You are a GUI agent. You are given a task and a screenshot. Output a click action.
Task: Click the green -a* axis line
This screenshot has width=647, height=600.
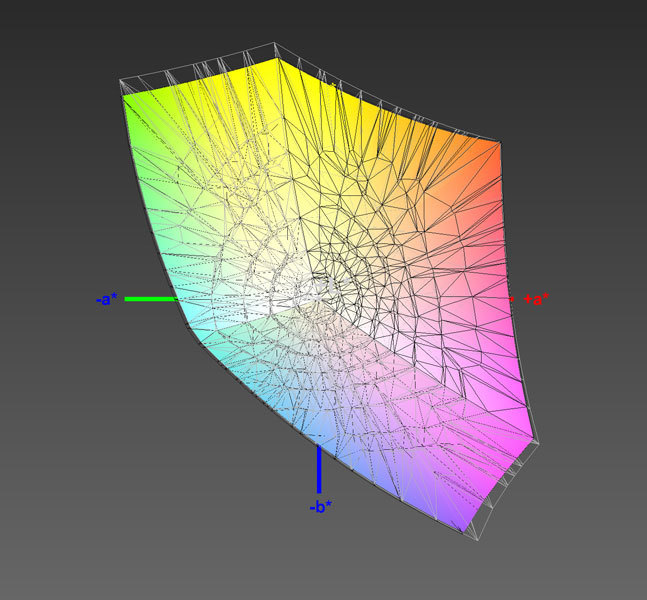[151, 299]
